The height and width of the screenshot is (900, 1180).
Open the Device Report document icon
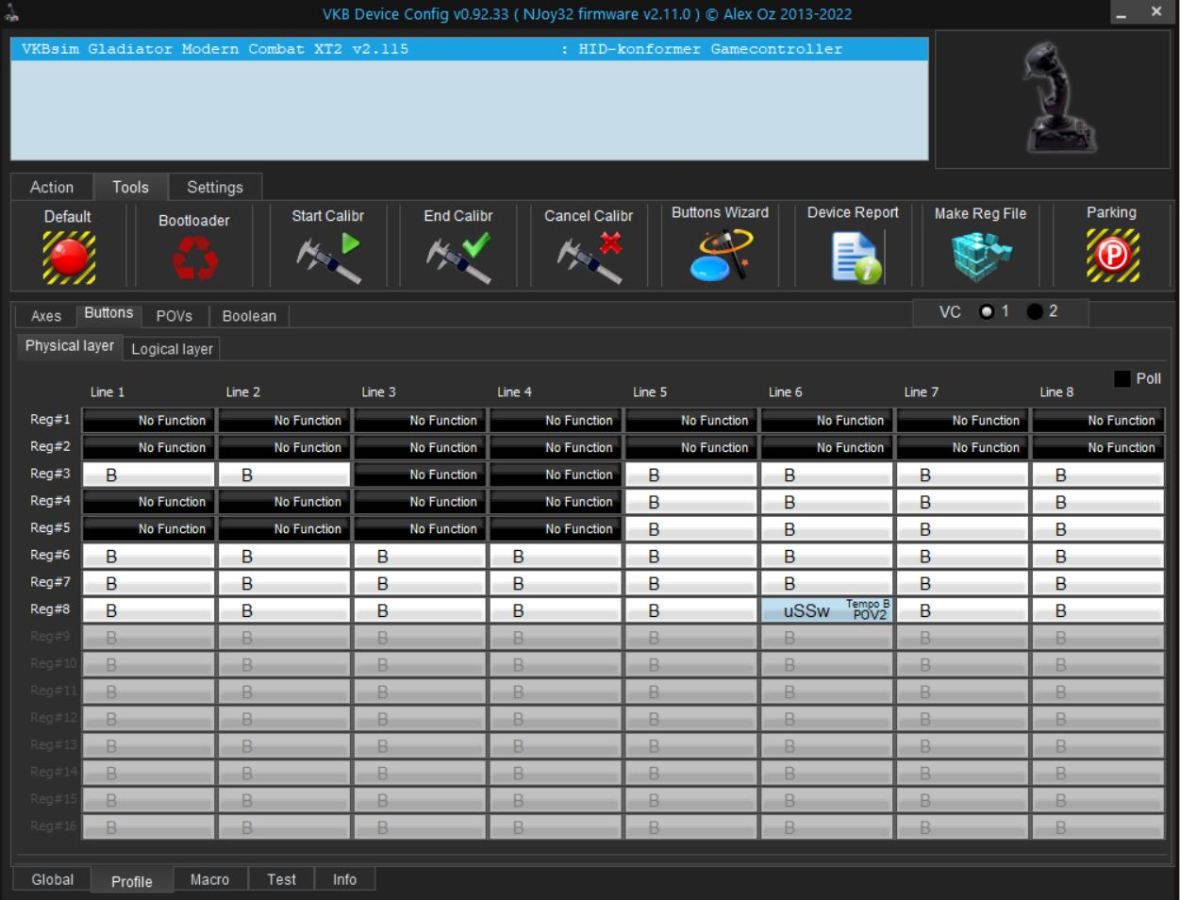[856, 257]
